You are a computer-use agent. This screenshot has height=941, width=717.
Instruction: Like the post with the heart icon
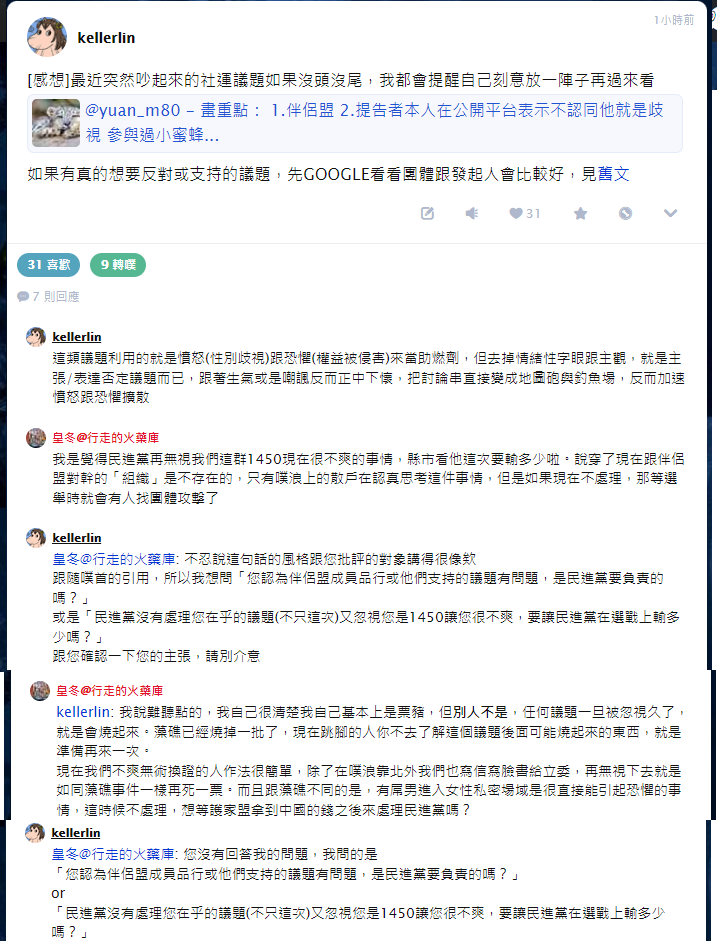tap(515, 213)
